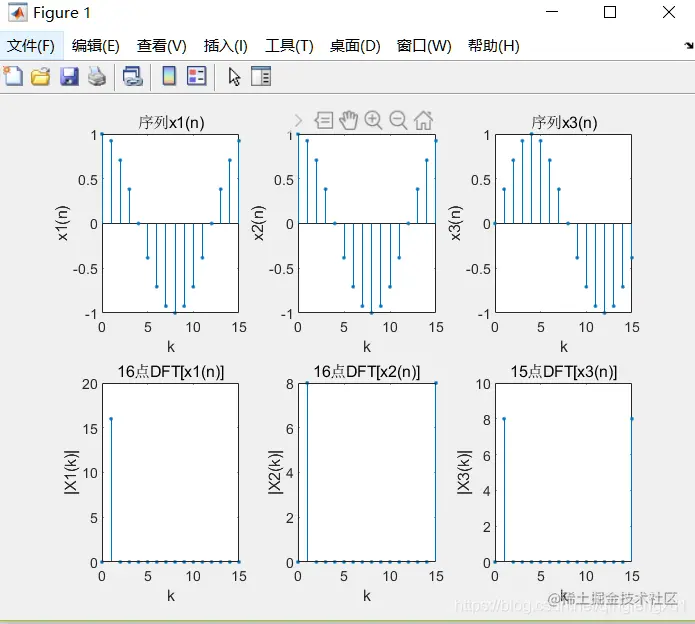Click the 16点DFT[x2(n)] plot title
Viewport: 695px width, 624px height.
pyautogui.click(x=367, y=371)
